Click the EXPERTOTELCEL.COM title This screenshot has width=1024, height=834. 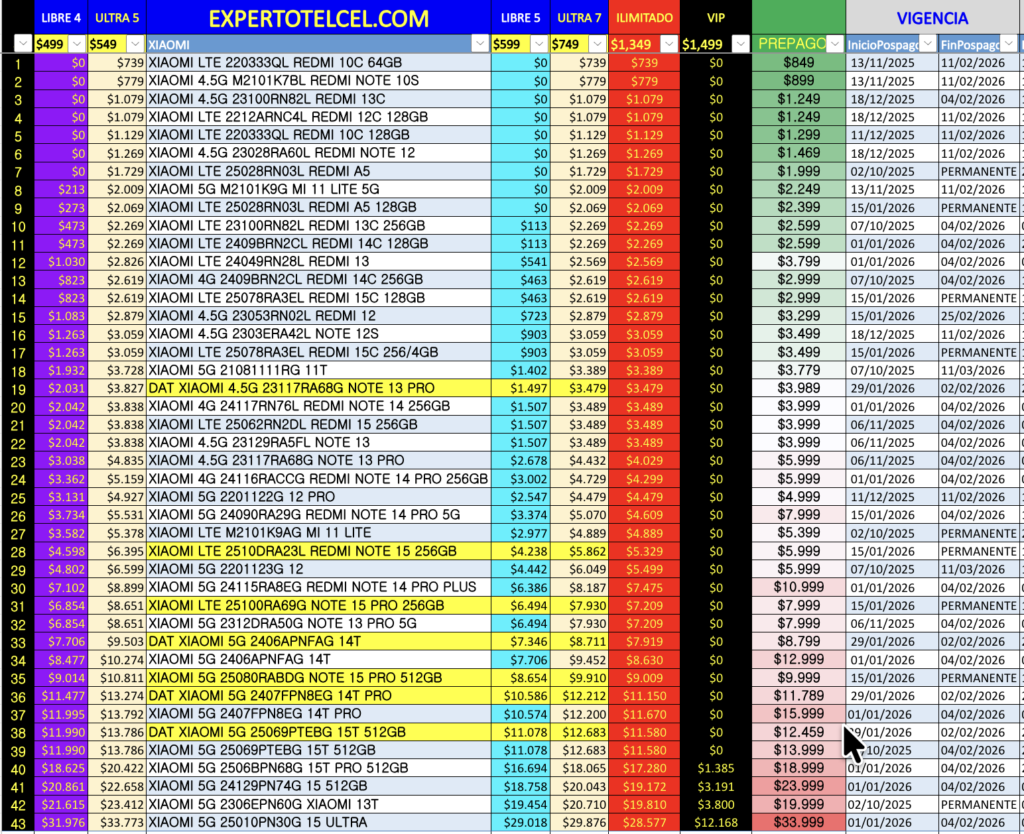[x=318, y=18]
